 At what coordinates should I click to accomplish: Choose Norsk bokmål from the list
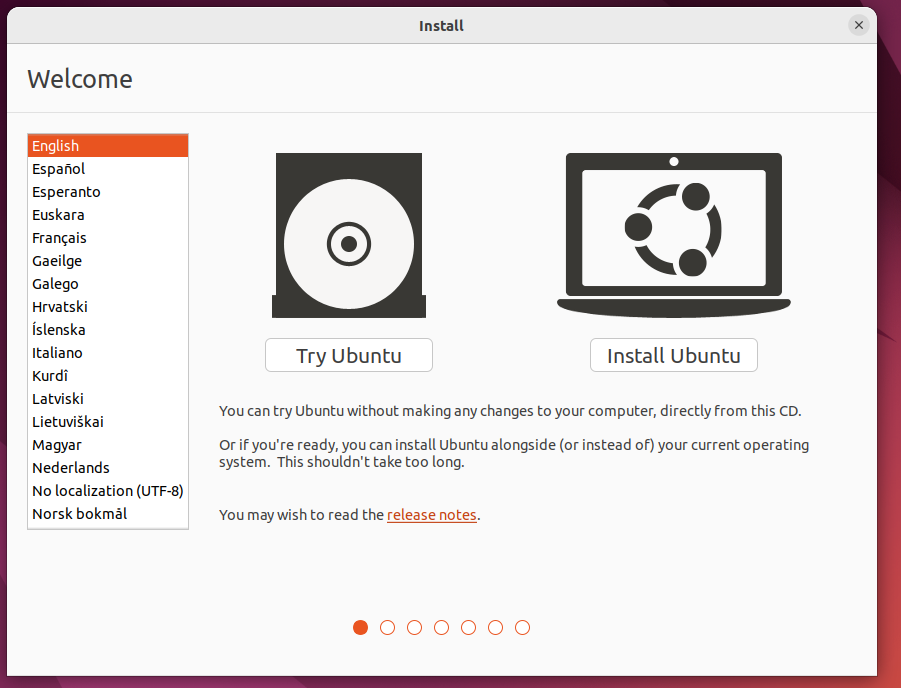pos(79,514)
